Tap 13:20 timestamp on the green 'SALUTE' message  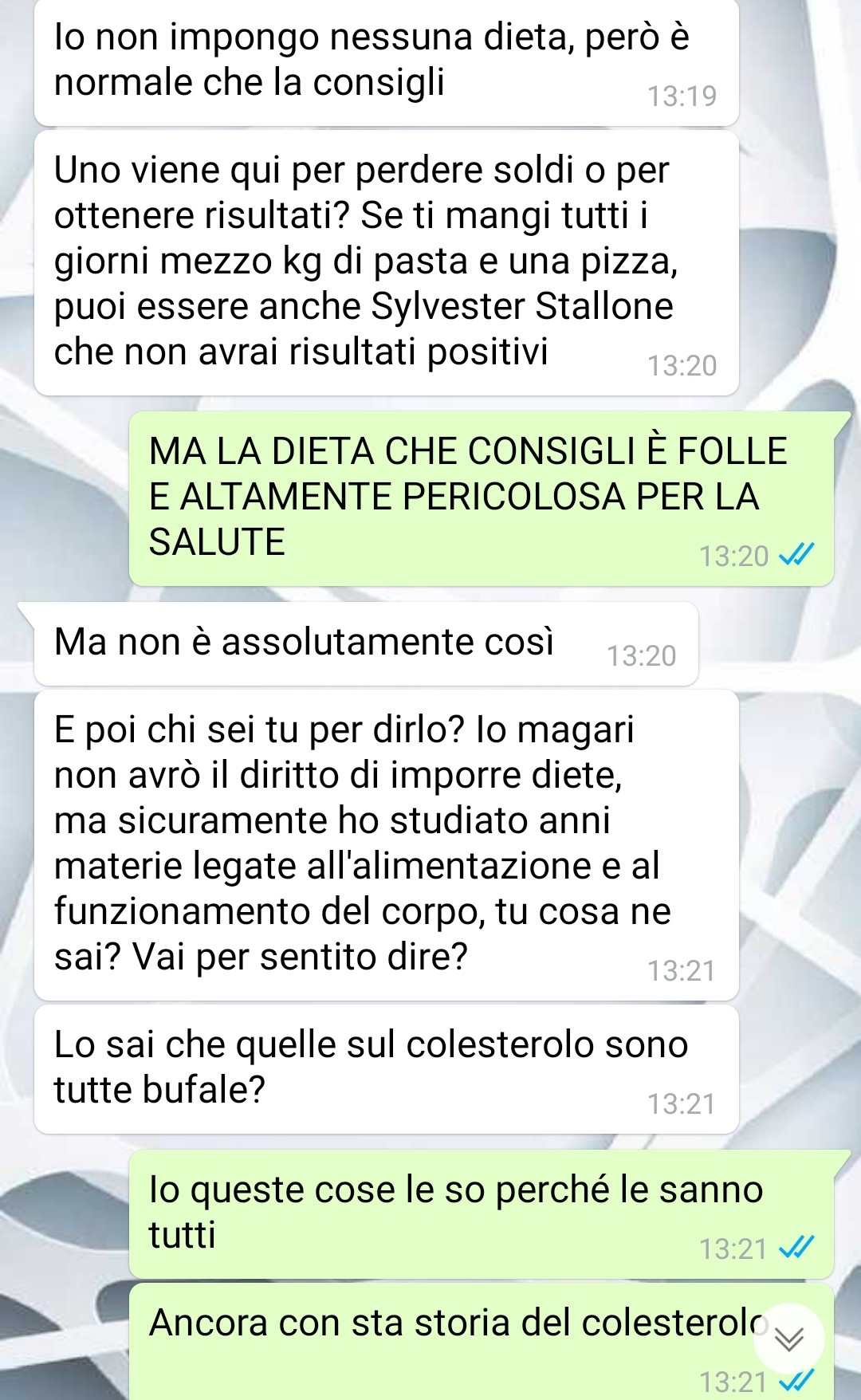tap(733, 556)
